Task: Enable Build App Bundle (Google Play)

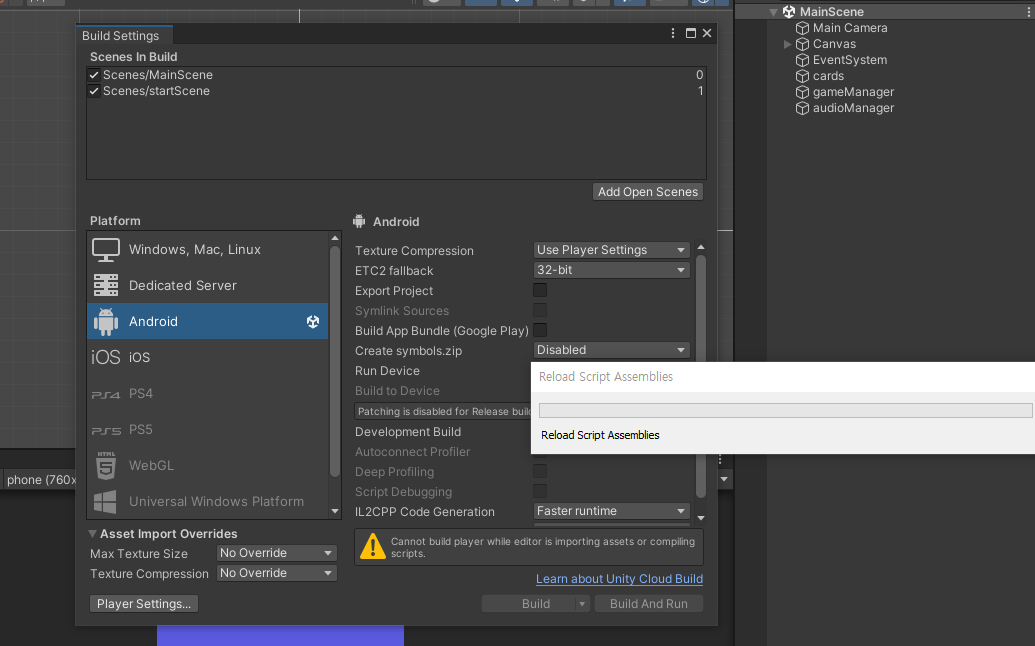Action: point(540,330)
